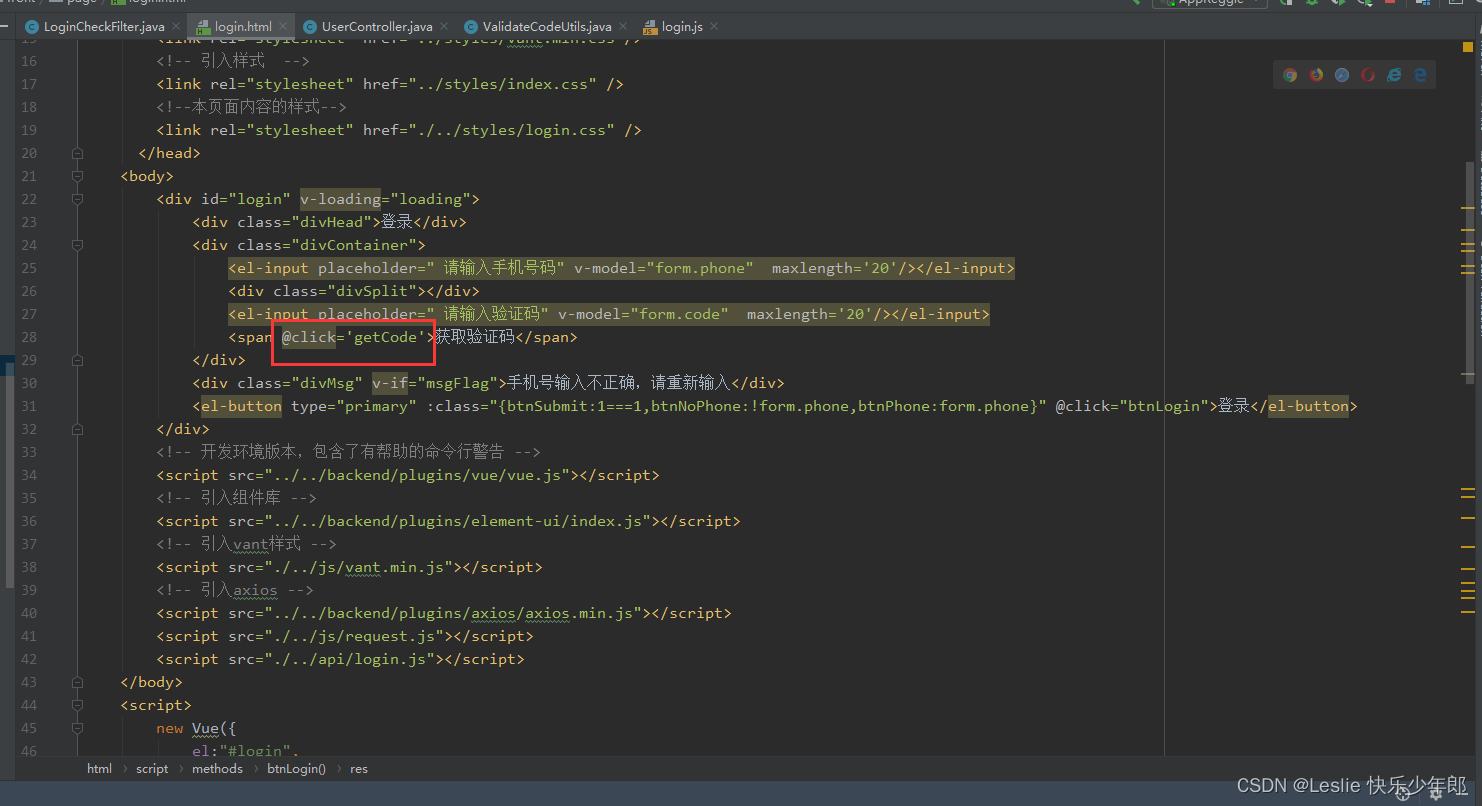Close the login.js tab
Viewport: 1482px width, 806px height.
click(715, 27)
